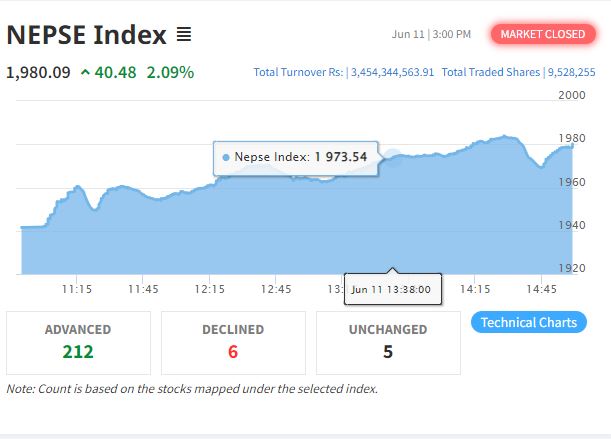
Task: Select the DECLINED 6 stocks card
Action: click(232, 342)
